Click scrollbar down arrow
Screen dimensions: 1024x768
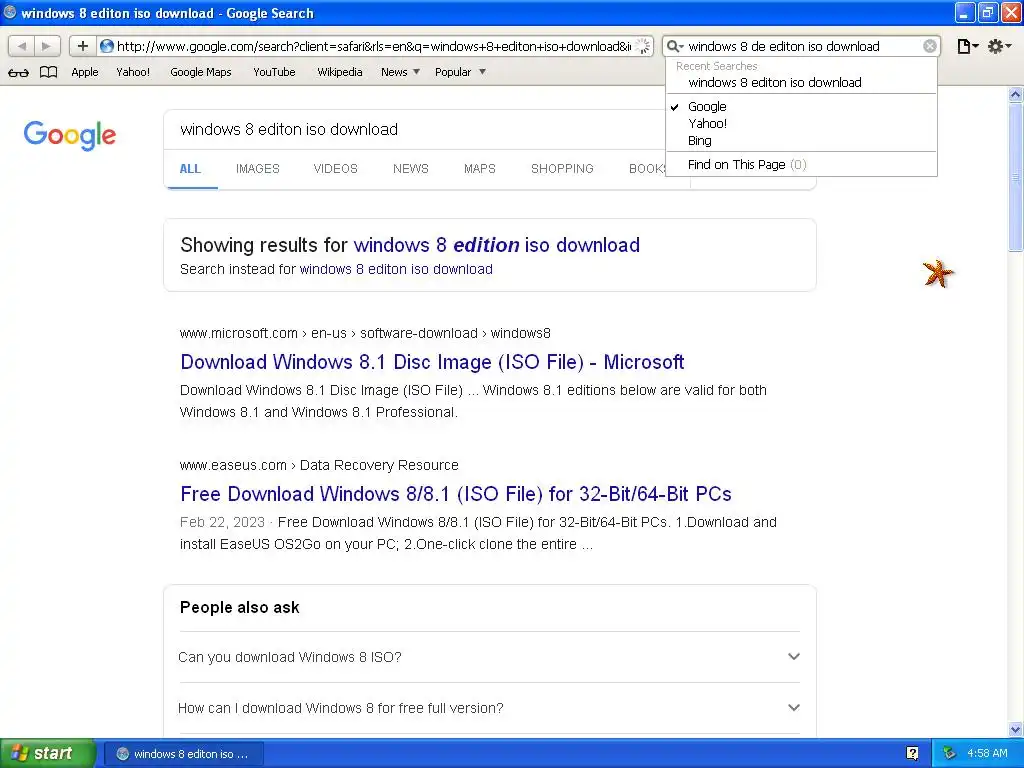[1016, 729]
